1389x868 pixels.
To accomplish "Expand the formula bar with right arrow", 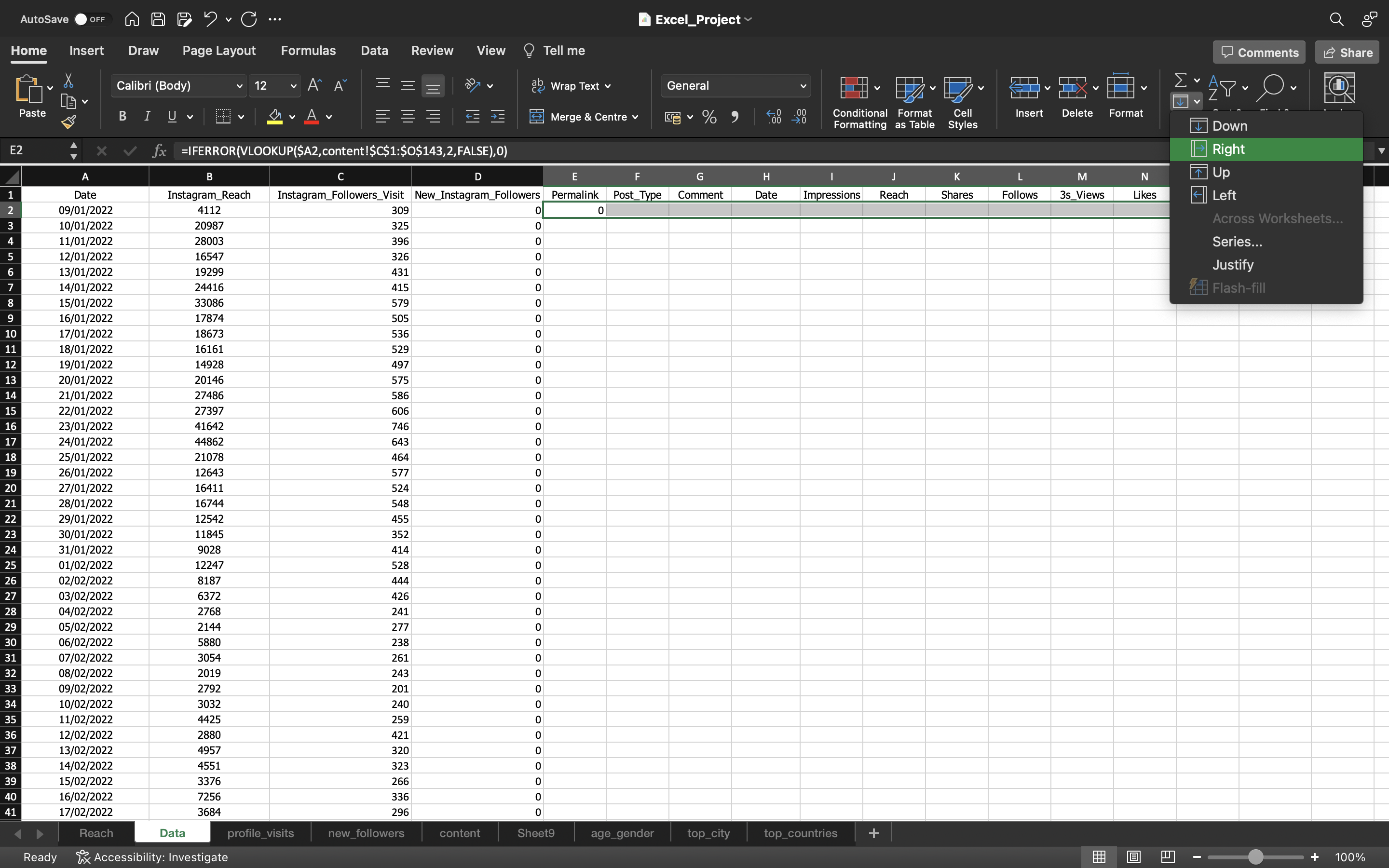I will tap(1382, 150).
